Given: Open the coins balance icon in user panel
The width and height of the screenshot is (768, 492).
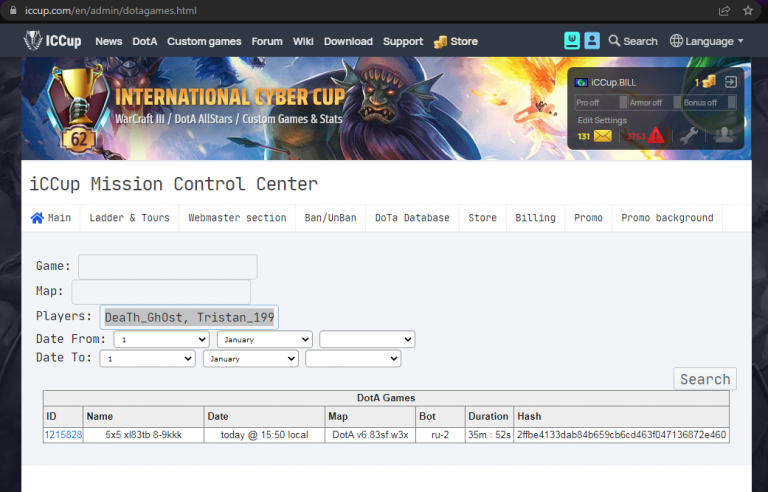Looking at the screenshot, I should tap(709, 82).
